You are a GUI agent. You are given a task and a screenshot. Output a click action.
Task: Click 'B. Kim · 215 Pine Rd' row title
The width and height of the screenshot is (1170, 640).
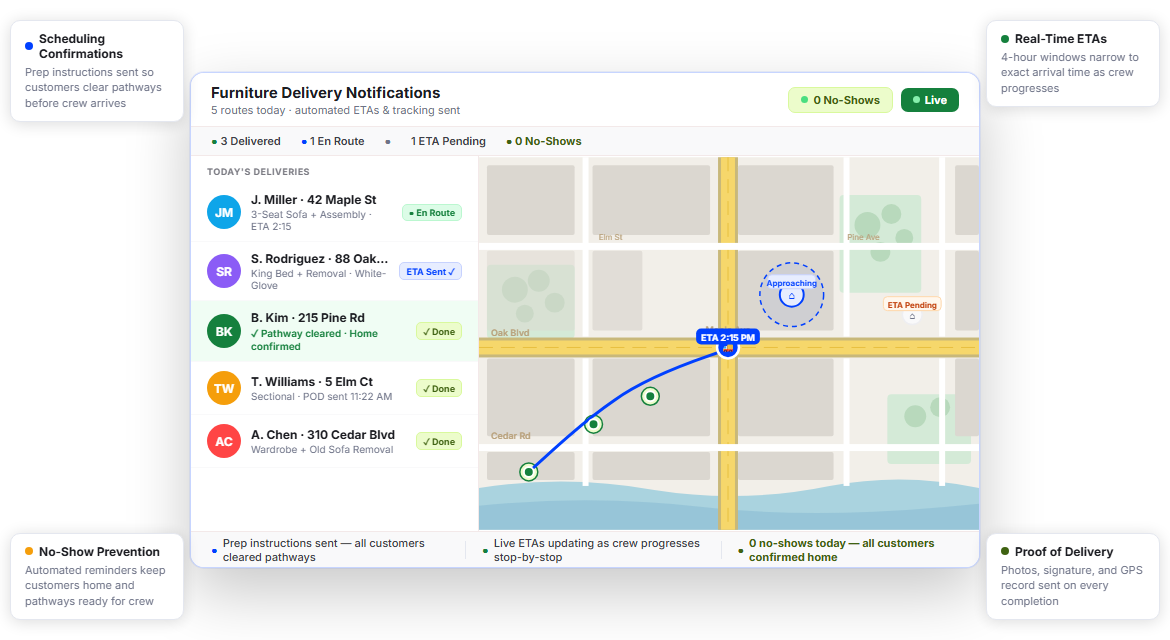(x=307, y=318)
